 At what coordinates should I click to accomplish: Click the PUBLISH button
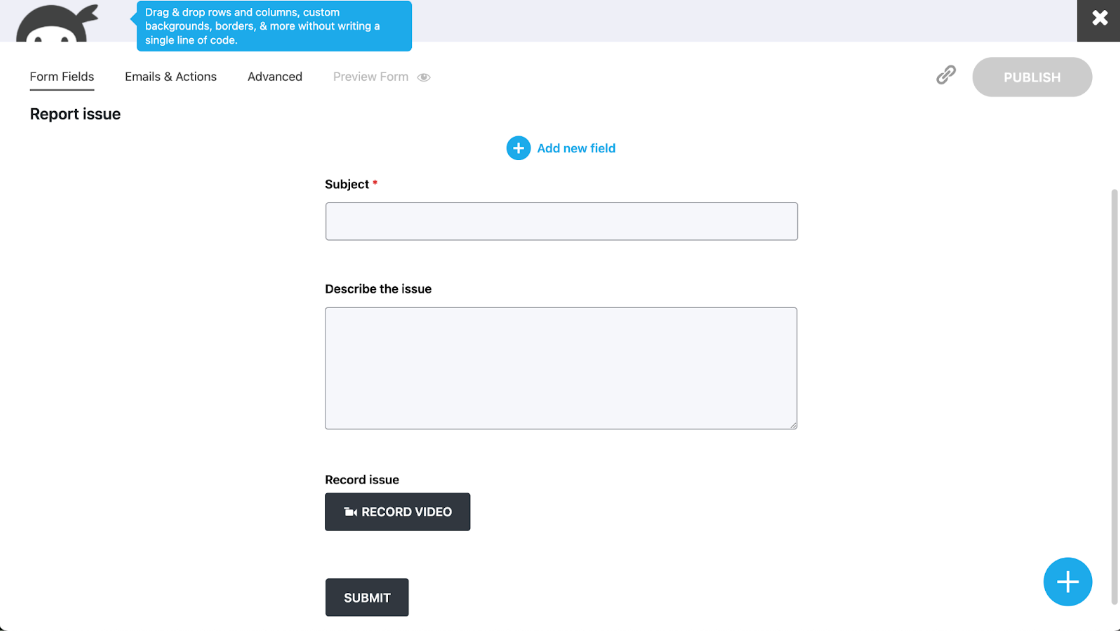click(1032, 77)
